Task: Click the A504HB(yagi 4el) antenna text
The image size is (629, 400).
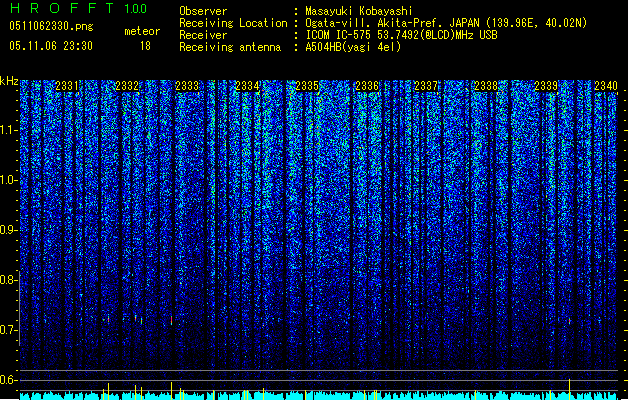Action: pyautogui.click(x=353, y=47)
